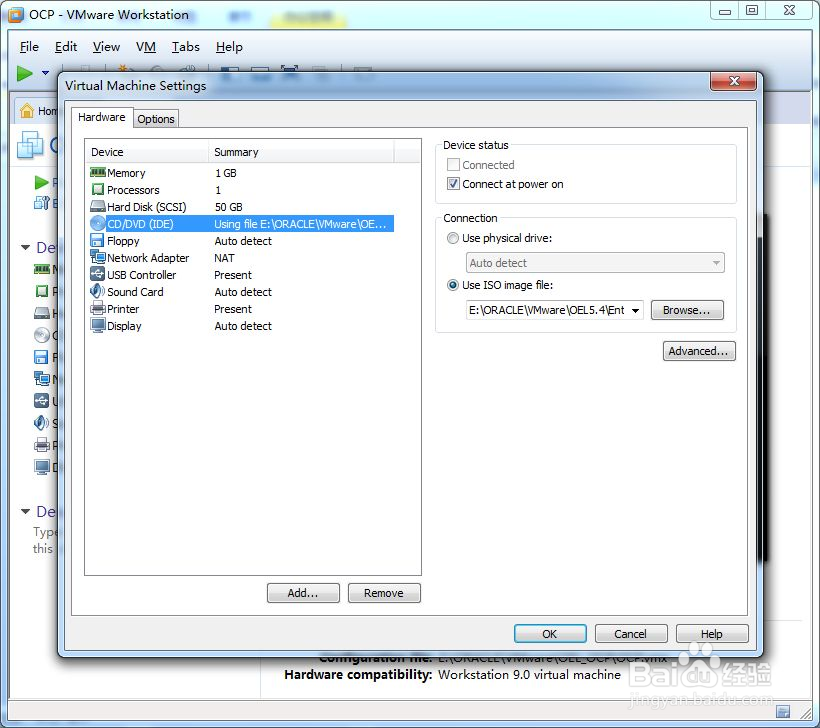
Task: Click the display icon in background sidebar
Action: tap(42, 467)
